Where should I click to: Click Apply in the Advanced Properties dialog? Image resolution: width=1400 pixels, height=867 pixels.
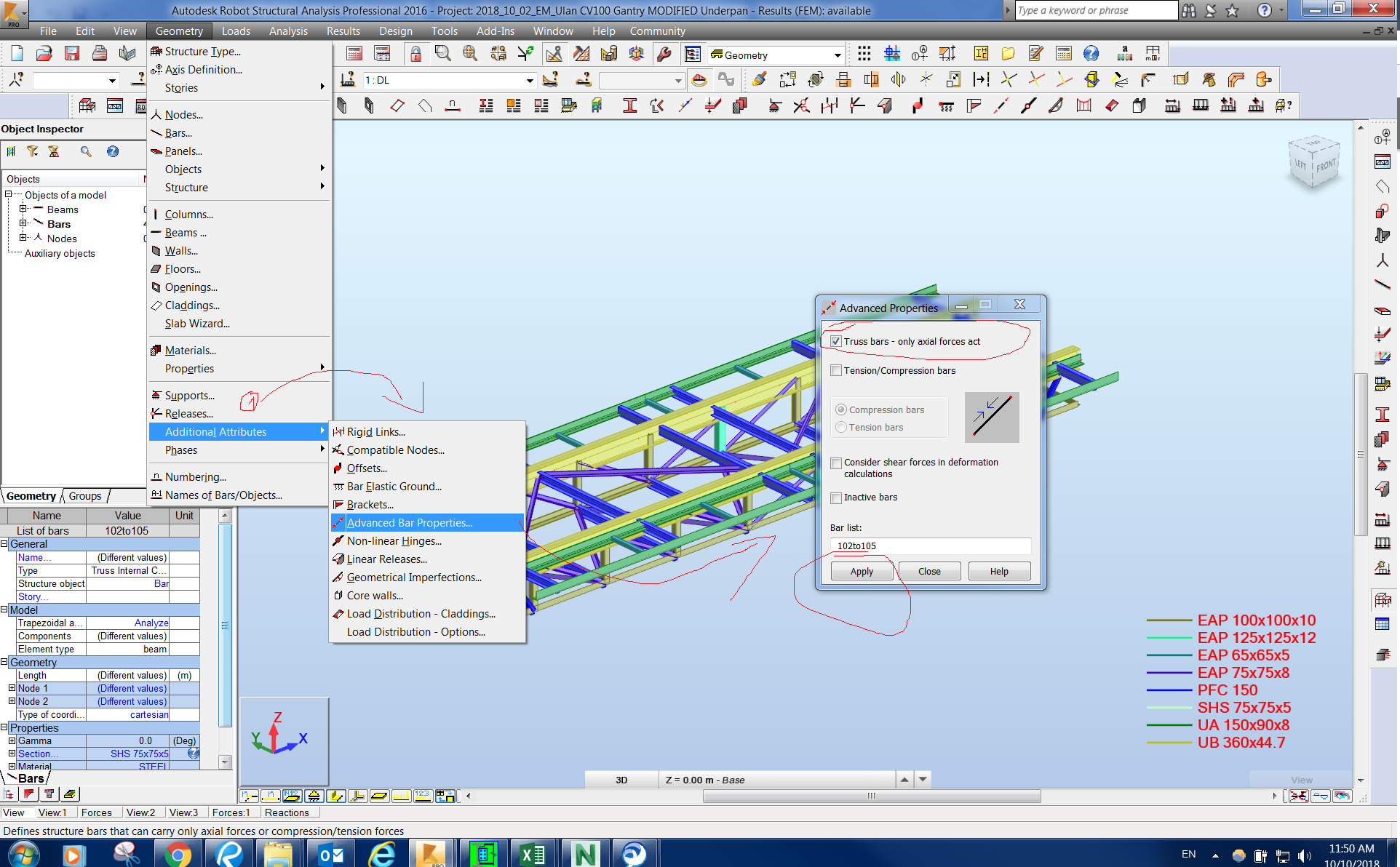(x=862, y=571)
